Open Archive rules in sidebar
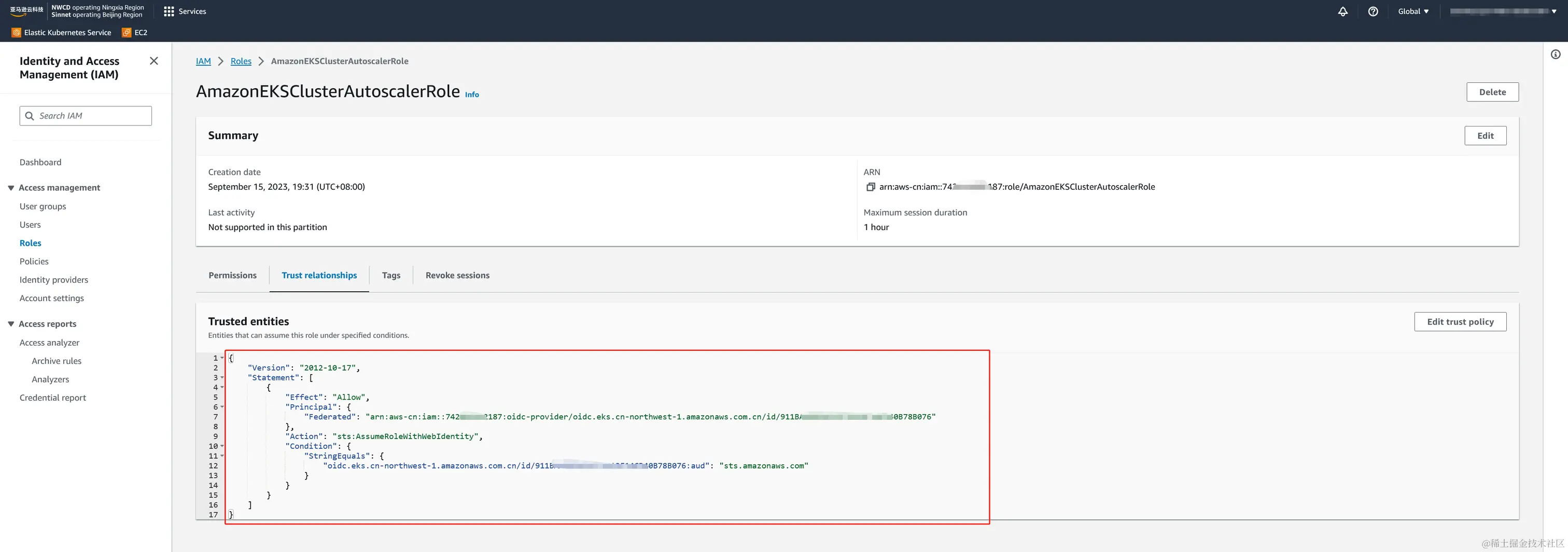Image resolution: width=1568 pixels, height=552 pixels. pyautogui.click(x=57, y=361)
